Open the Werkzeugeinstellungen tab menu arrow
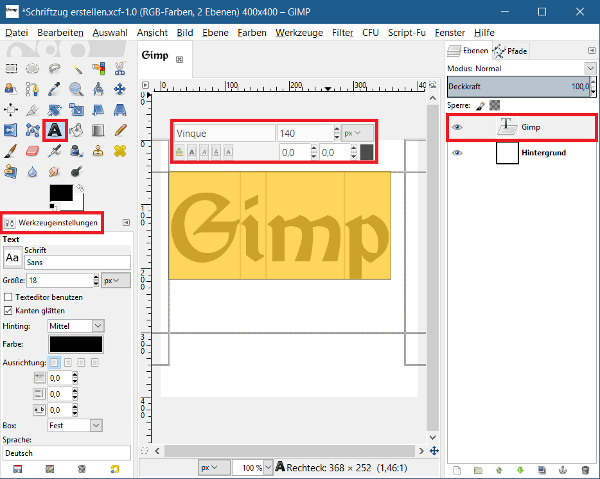This screenshot has height=479, width=600. click(126, 223)
